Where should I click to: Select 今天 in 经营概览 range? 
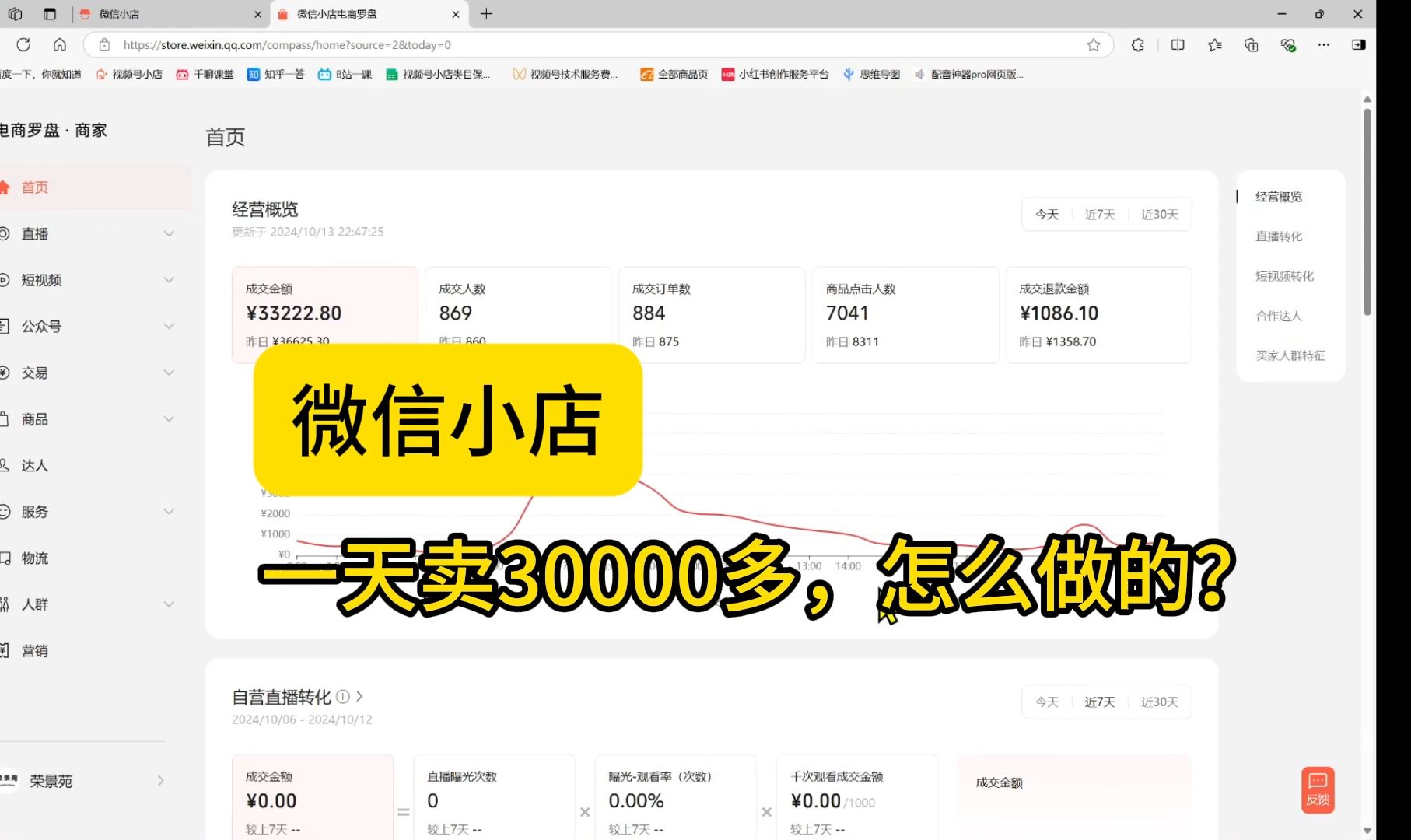click(1047, 215)
